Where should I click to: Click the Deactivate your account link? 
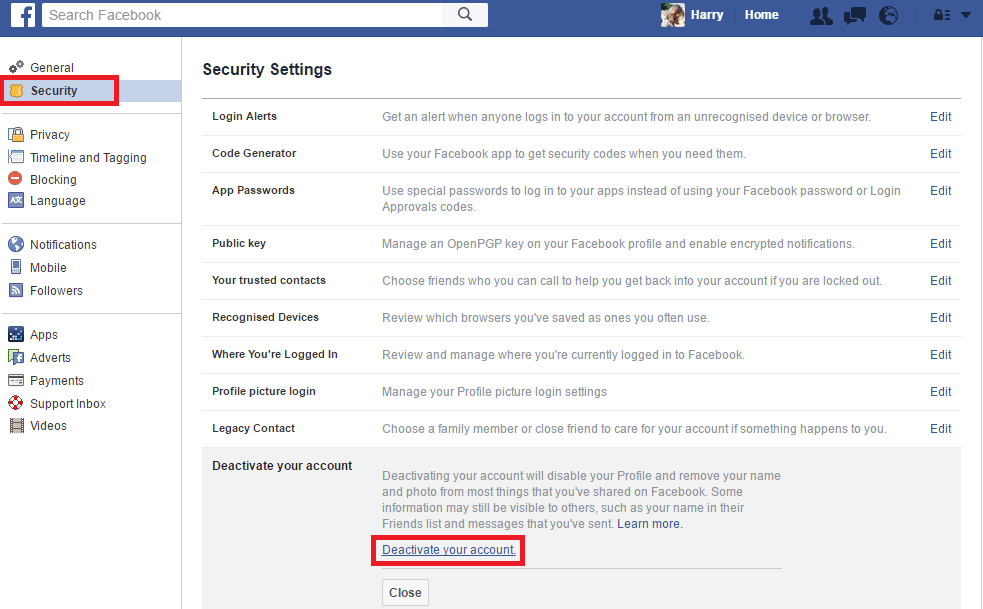click(448, 549)
